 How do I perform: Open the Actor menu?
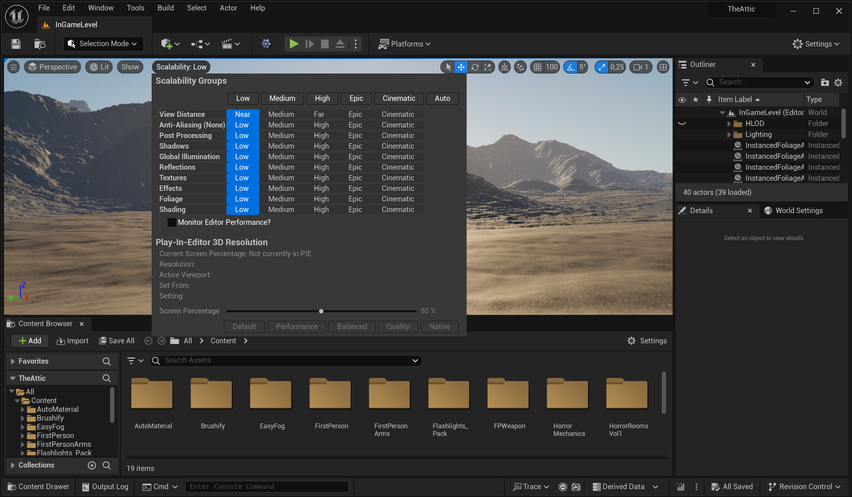pos(228,8)
